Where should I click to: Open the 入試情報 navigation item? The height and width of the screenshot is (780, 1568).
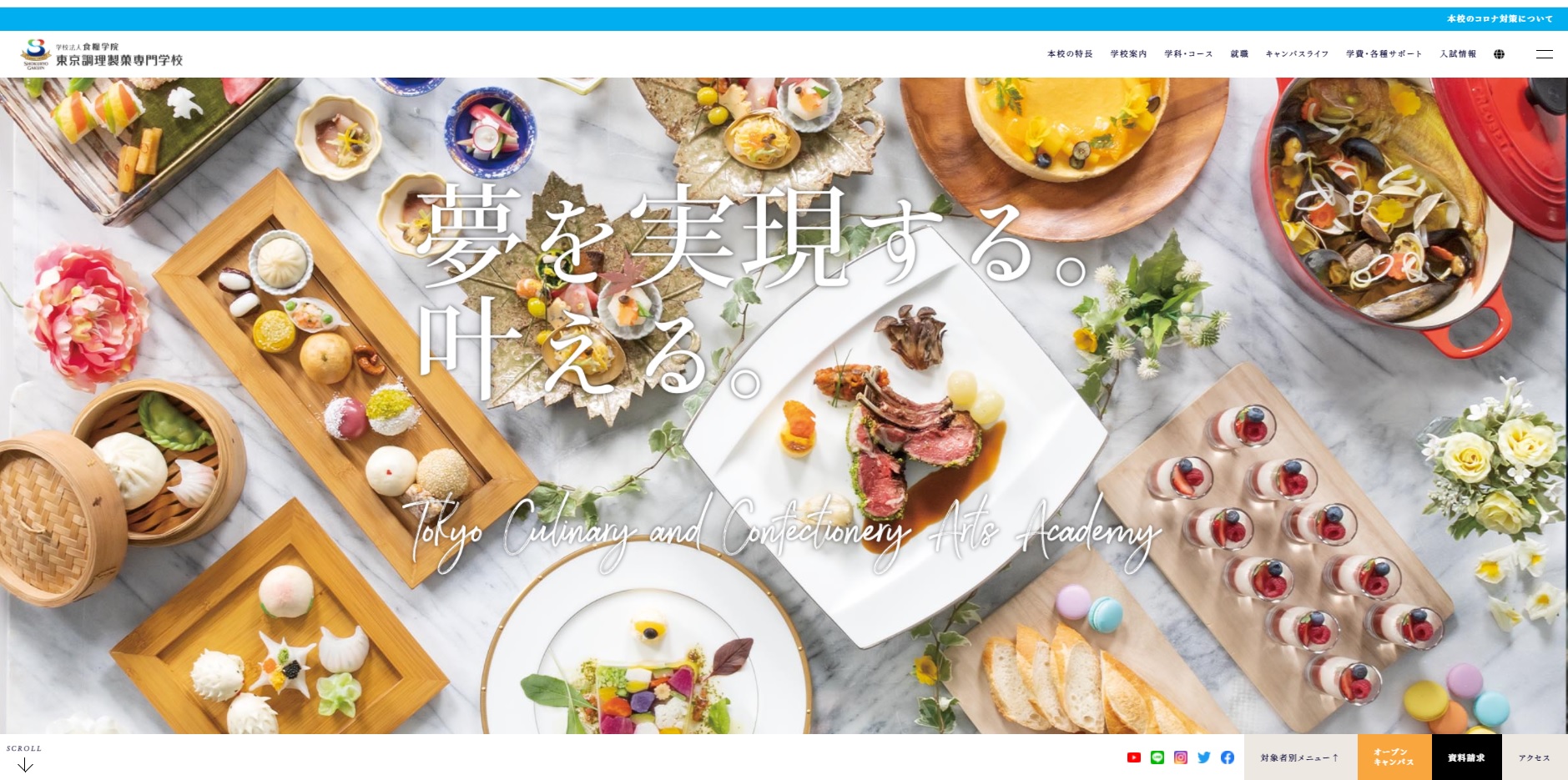coord(1458,54)
